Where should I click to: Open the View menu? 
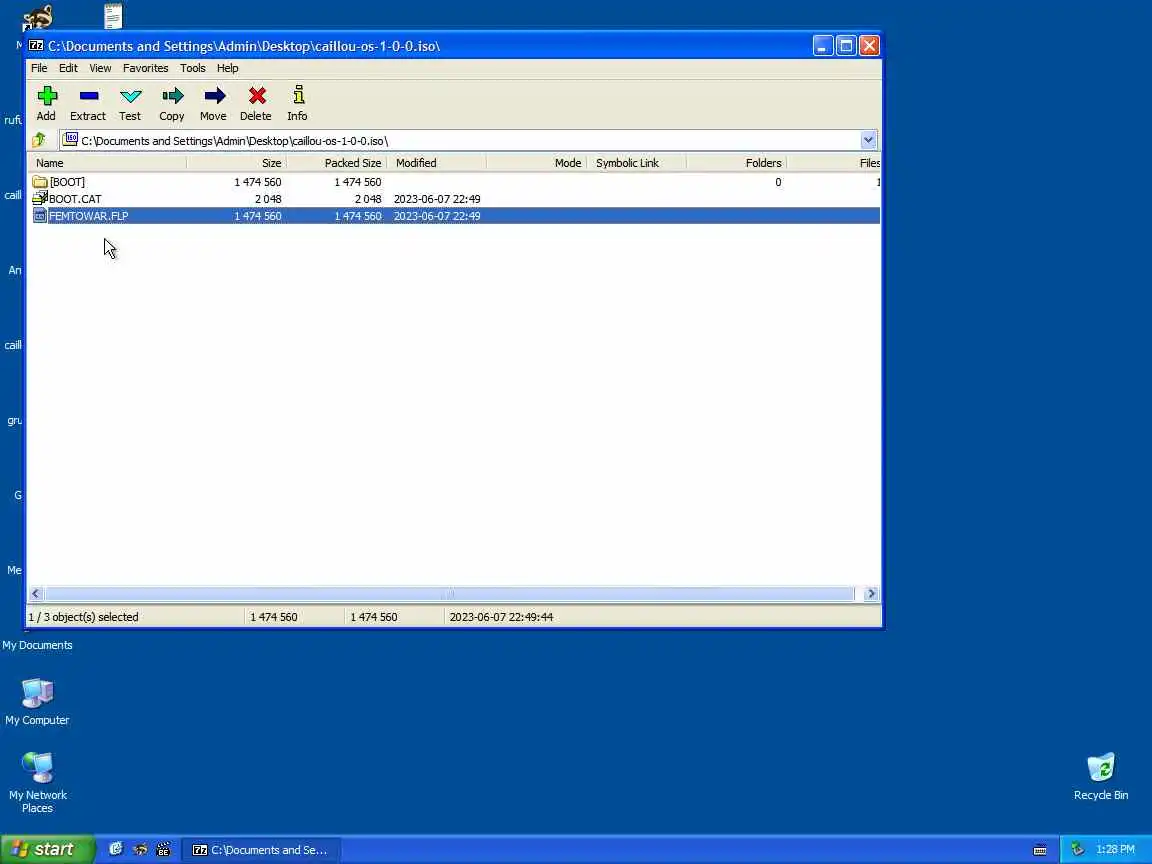click(x=100, y=68)
